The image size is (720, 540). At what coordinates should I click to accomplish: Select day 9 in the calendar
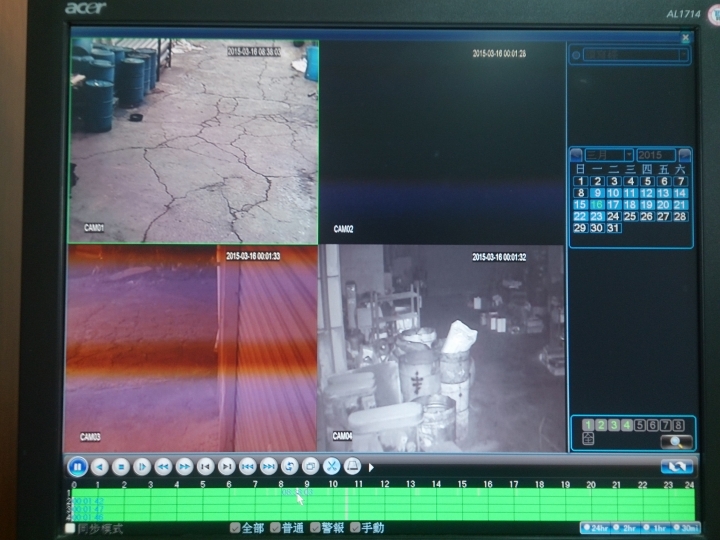[597, 193]
